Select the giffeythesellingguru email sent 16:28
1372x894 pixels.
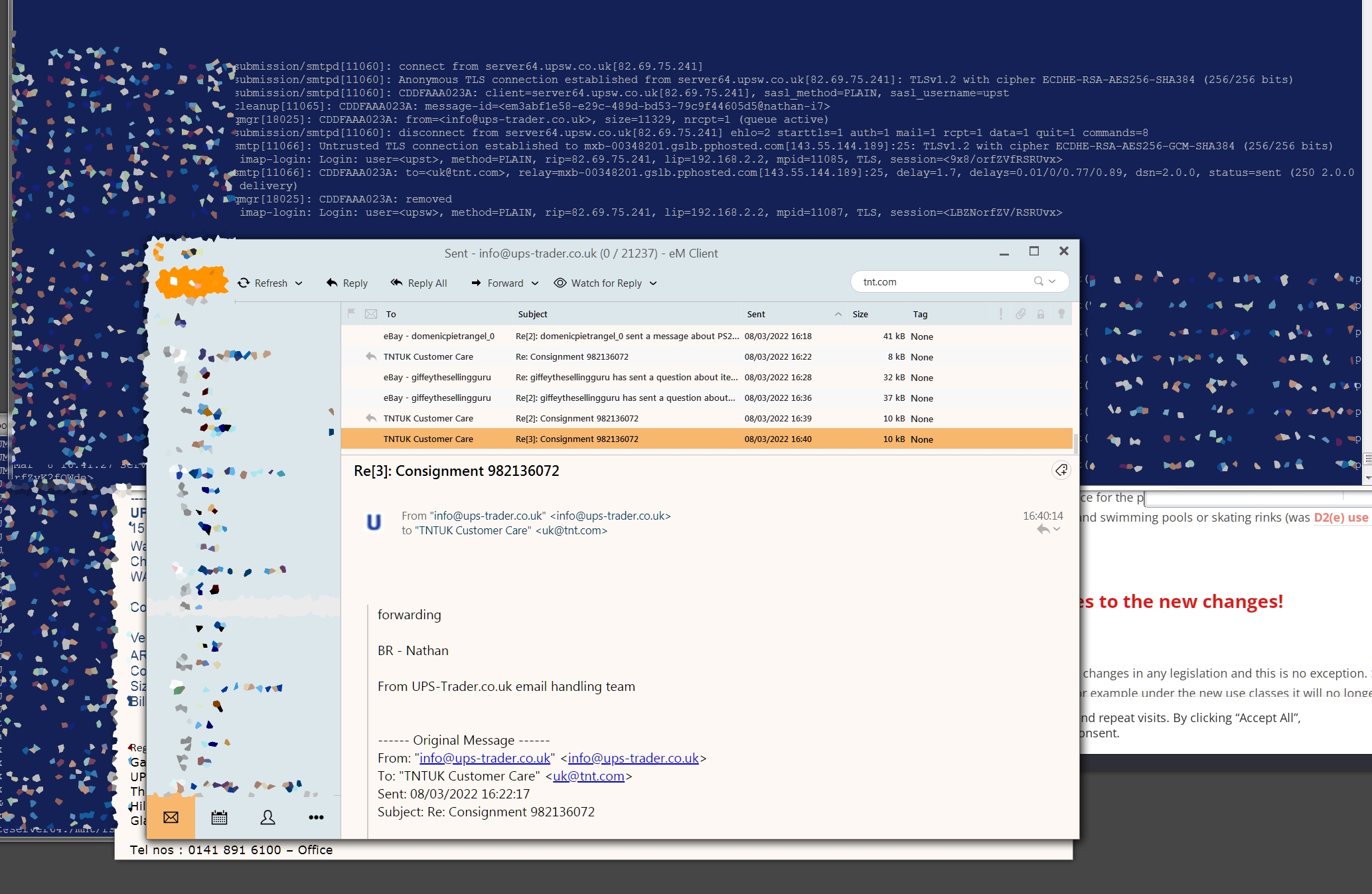click(707, 378)
